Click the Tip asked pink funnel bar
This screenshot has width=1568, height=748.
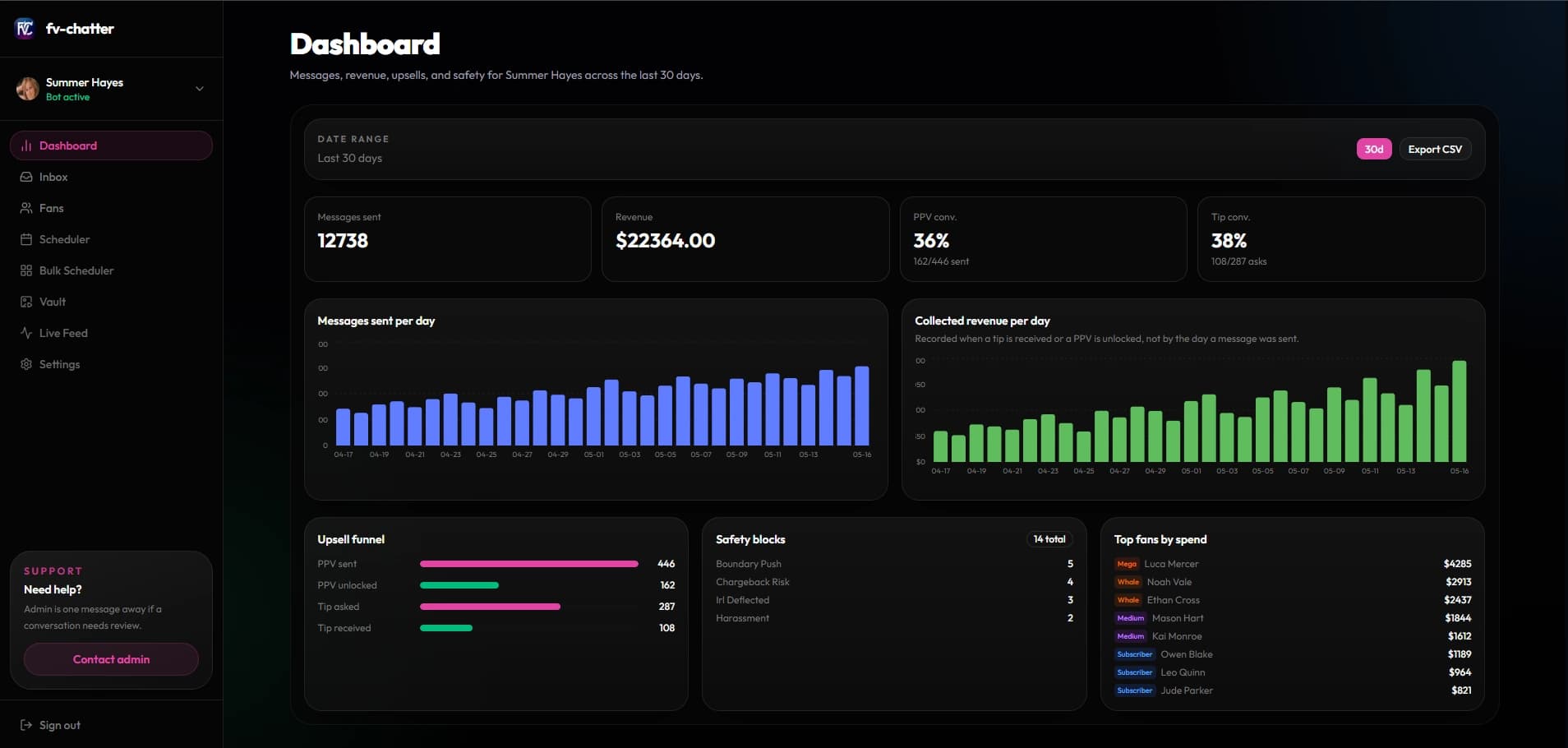point(490,607)
